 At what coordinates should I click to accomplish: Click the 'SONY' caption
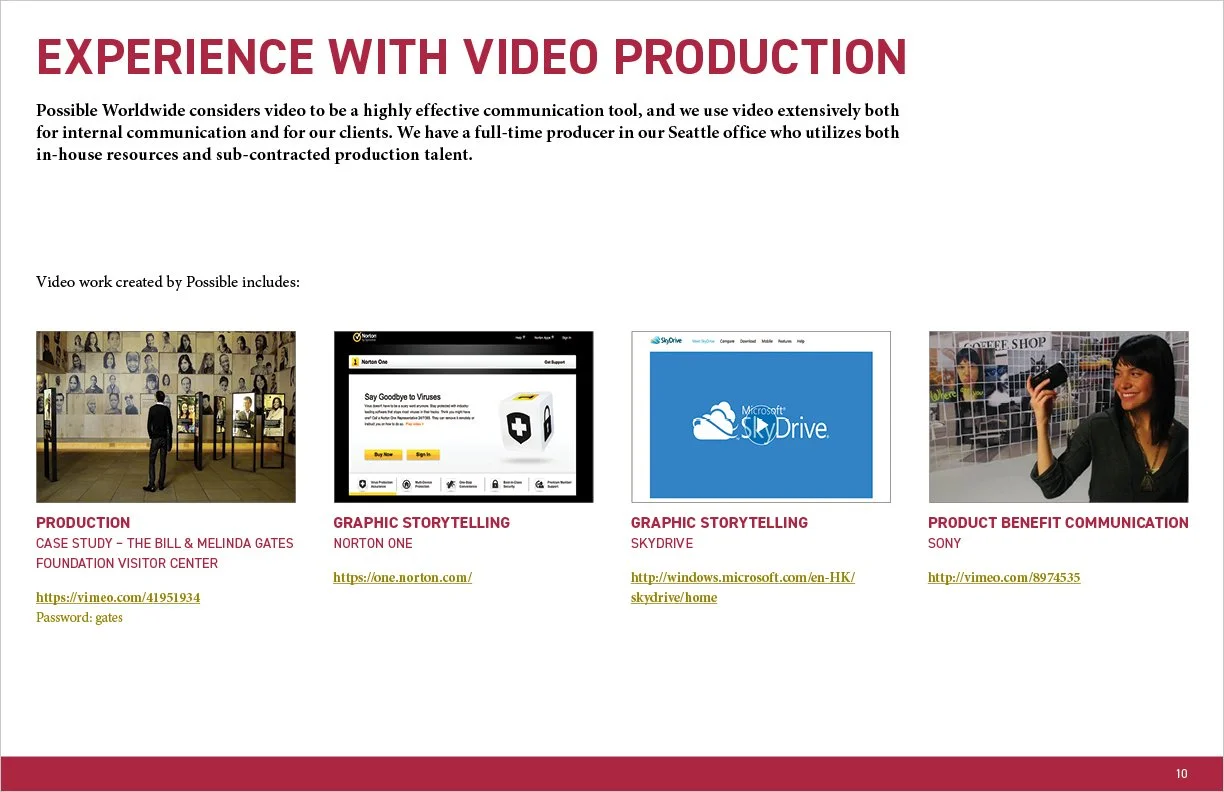click(944, 544)
